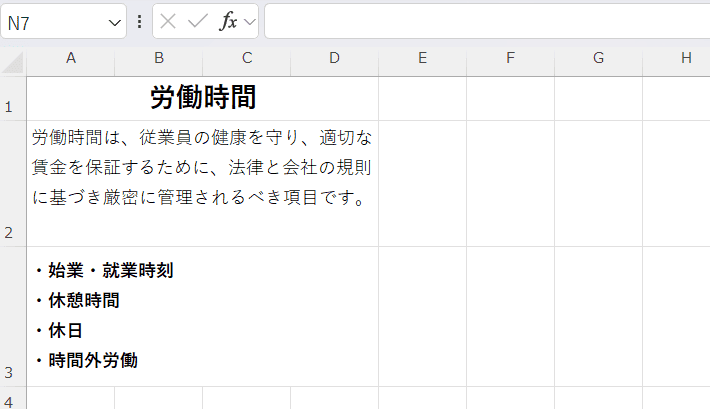Screen dimensions: 710x409
Task: Select the description cell starting with 労働時間は
Action: coord(203,183)
